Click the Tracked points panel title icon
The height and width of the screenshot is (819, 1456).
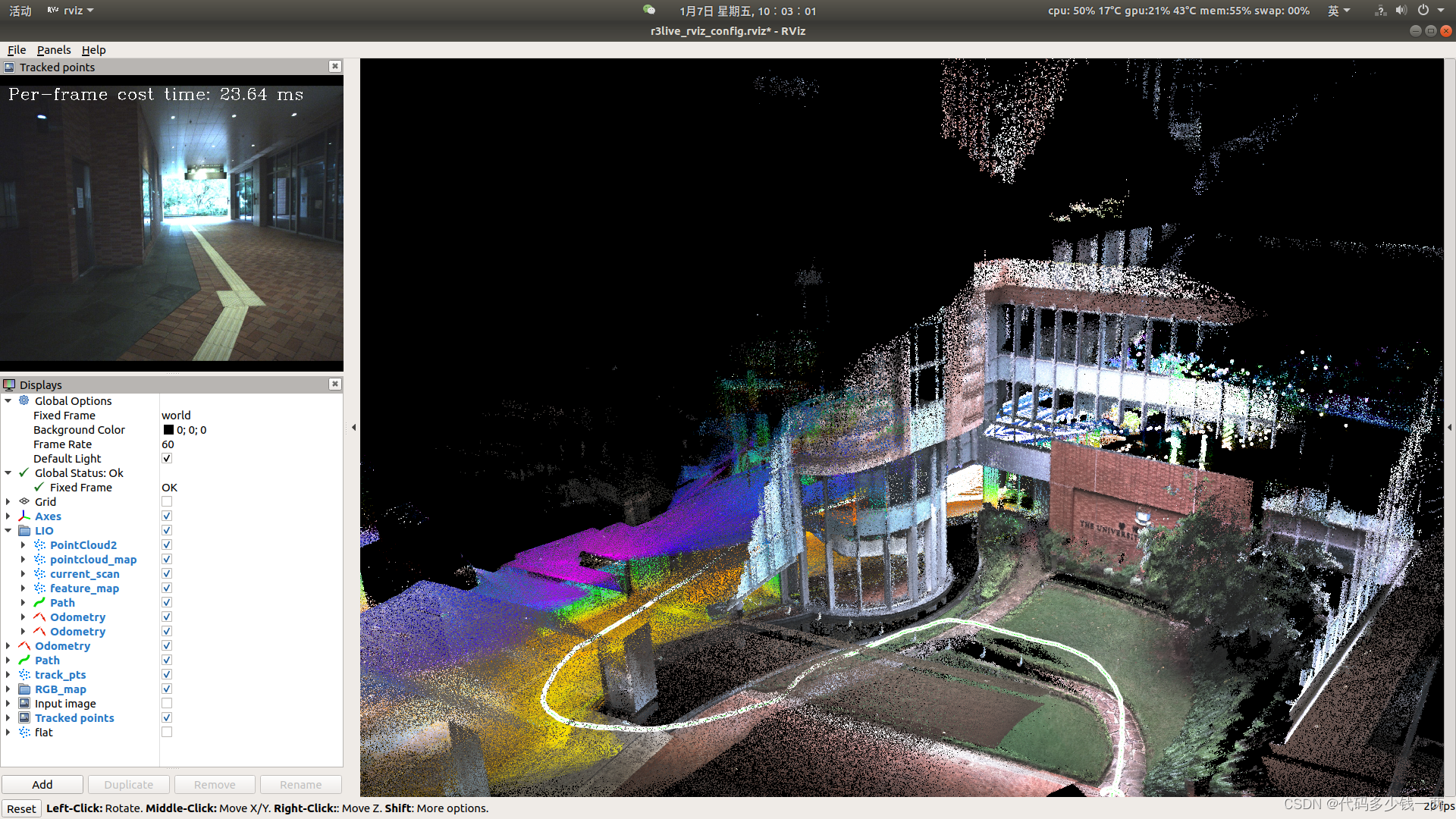point(9,67)
